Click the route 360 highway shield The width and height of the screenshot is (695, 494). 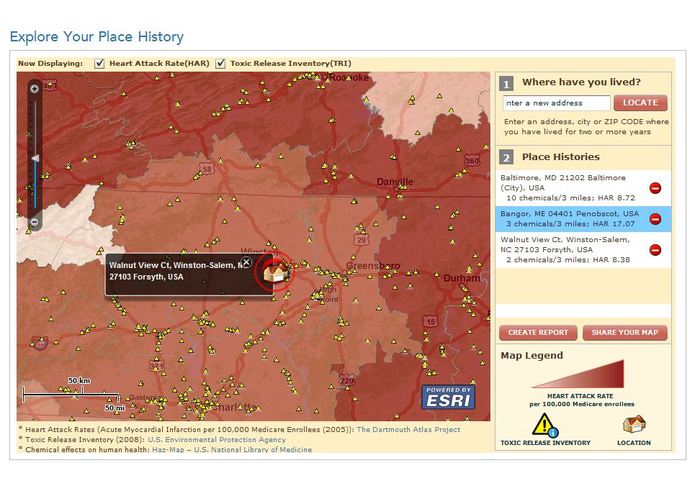coord(472,161)
